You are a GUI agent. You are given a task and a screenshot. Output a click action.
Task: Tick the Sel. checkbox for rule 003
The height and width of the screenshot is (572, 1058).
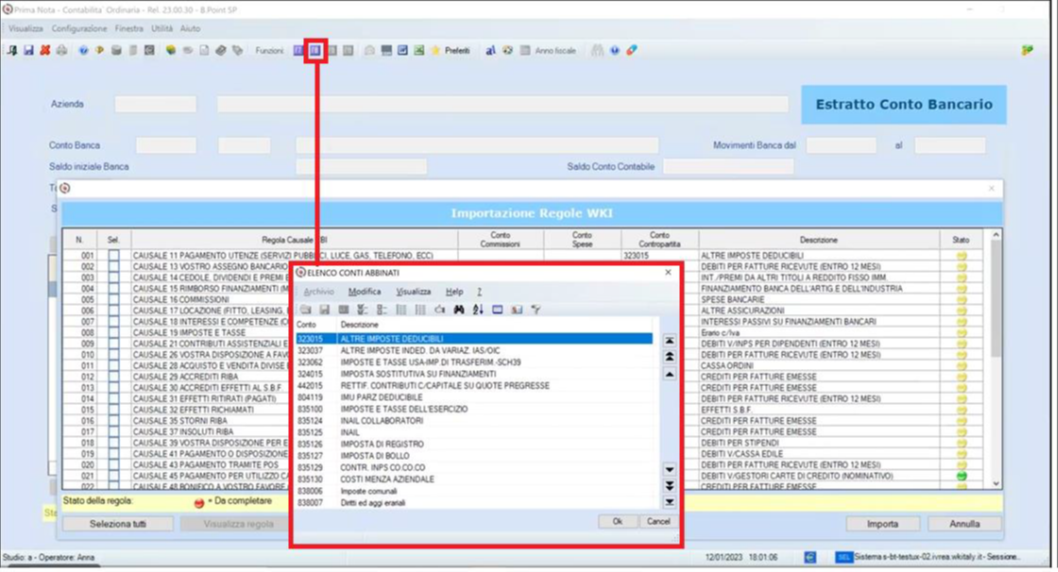click(x=113, y=277)
